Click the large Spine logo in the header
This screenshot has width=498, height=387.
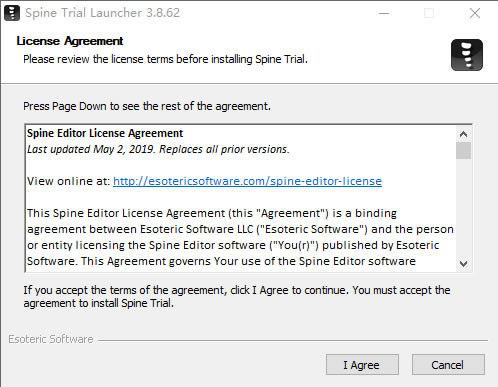click(467, 55)
